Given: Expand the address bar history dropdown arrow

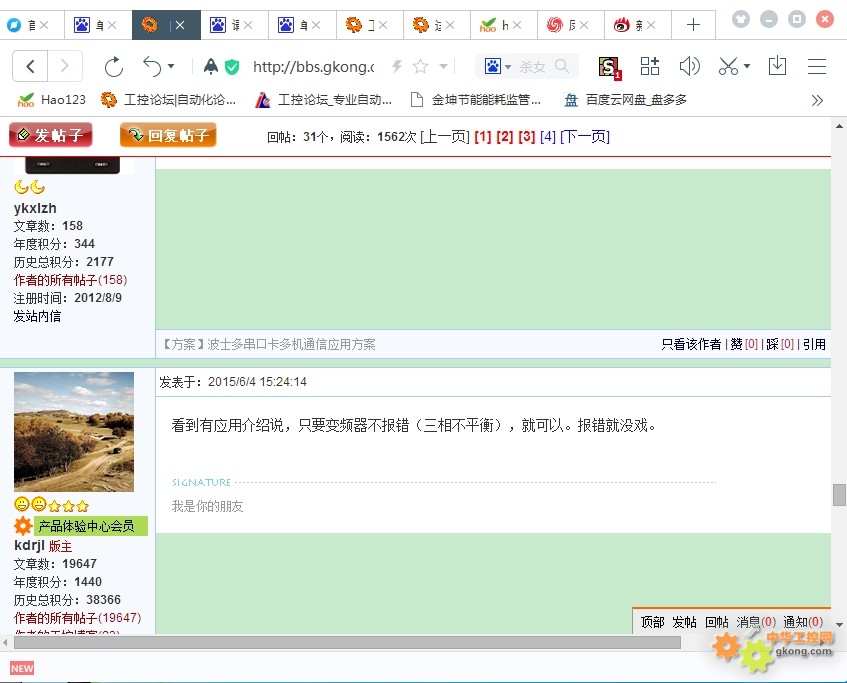Looking at the screenshot, I should click(x=443, y=66).
